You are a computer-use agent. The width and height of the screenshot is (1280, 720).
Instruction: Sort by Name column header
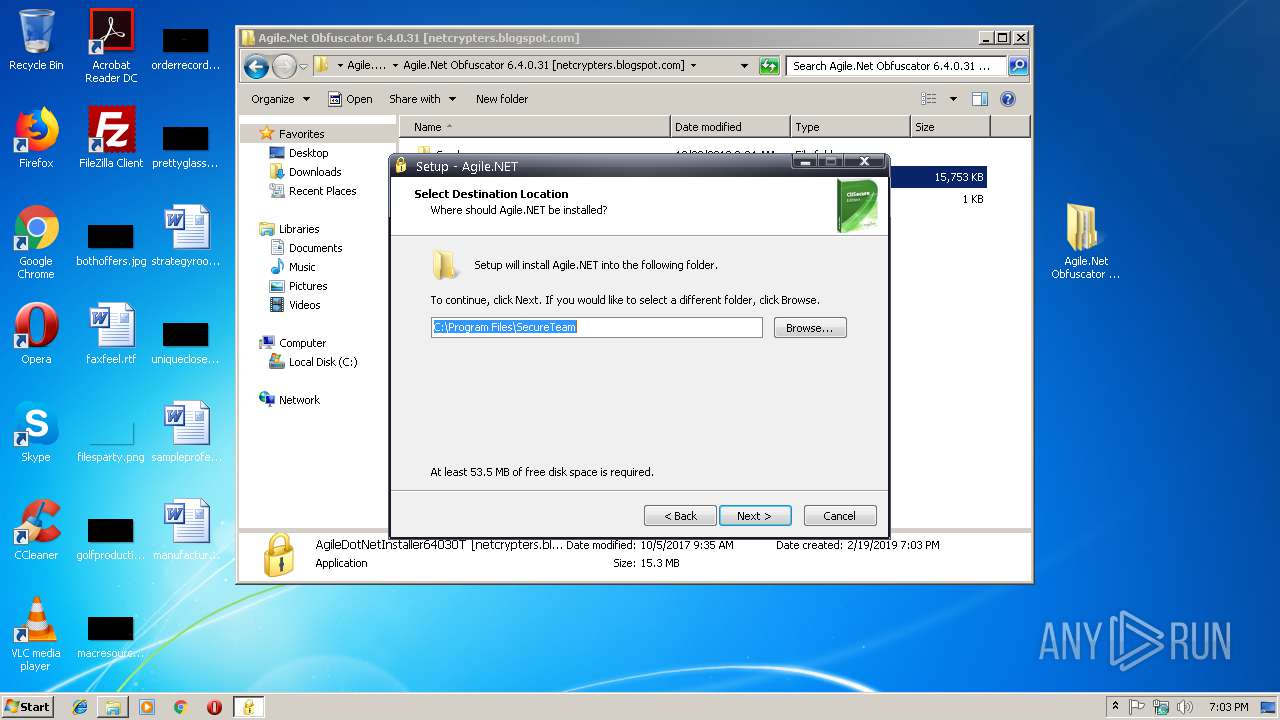click(x=535, y=127)
